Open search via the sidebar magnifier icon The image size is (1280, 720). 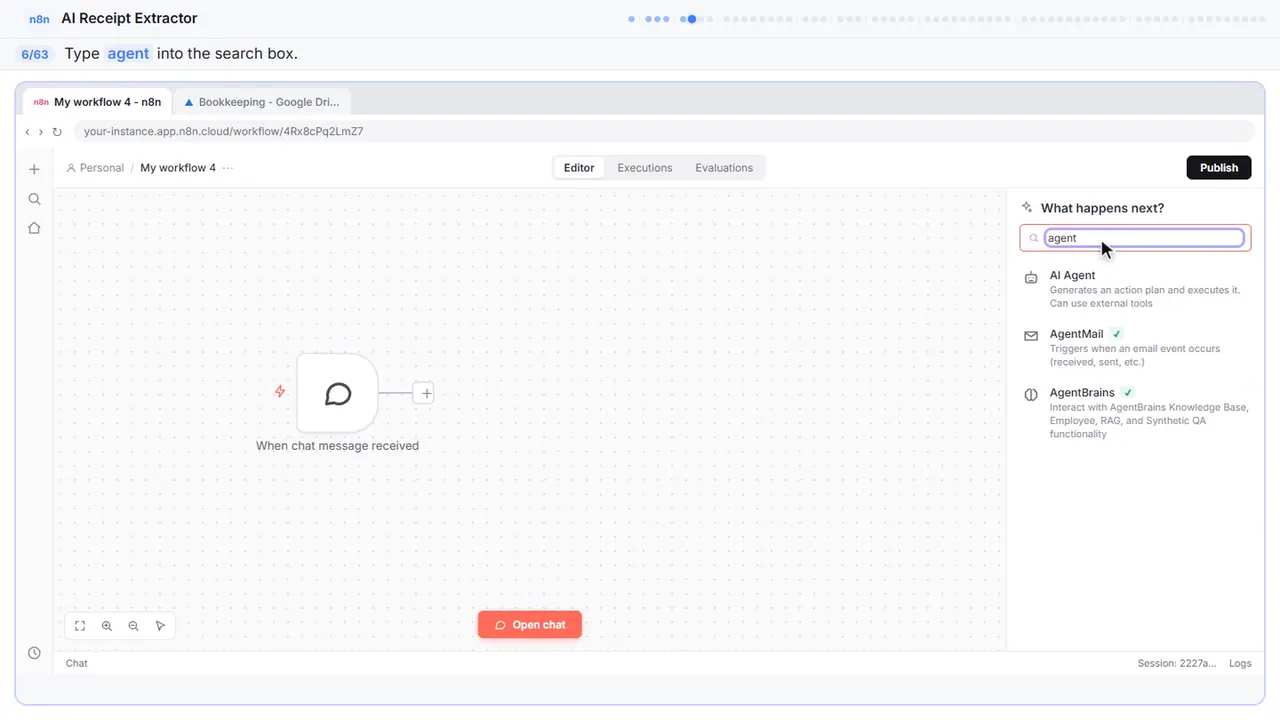[x=34, y=199]
